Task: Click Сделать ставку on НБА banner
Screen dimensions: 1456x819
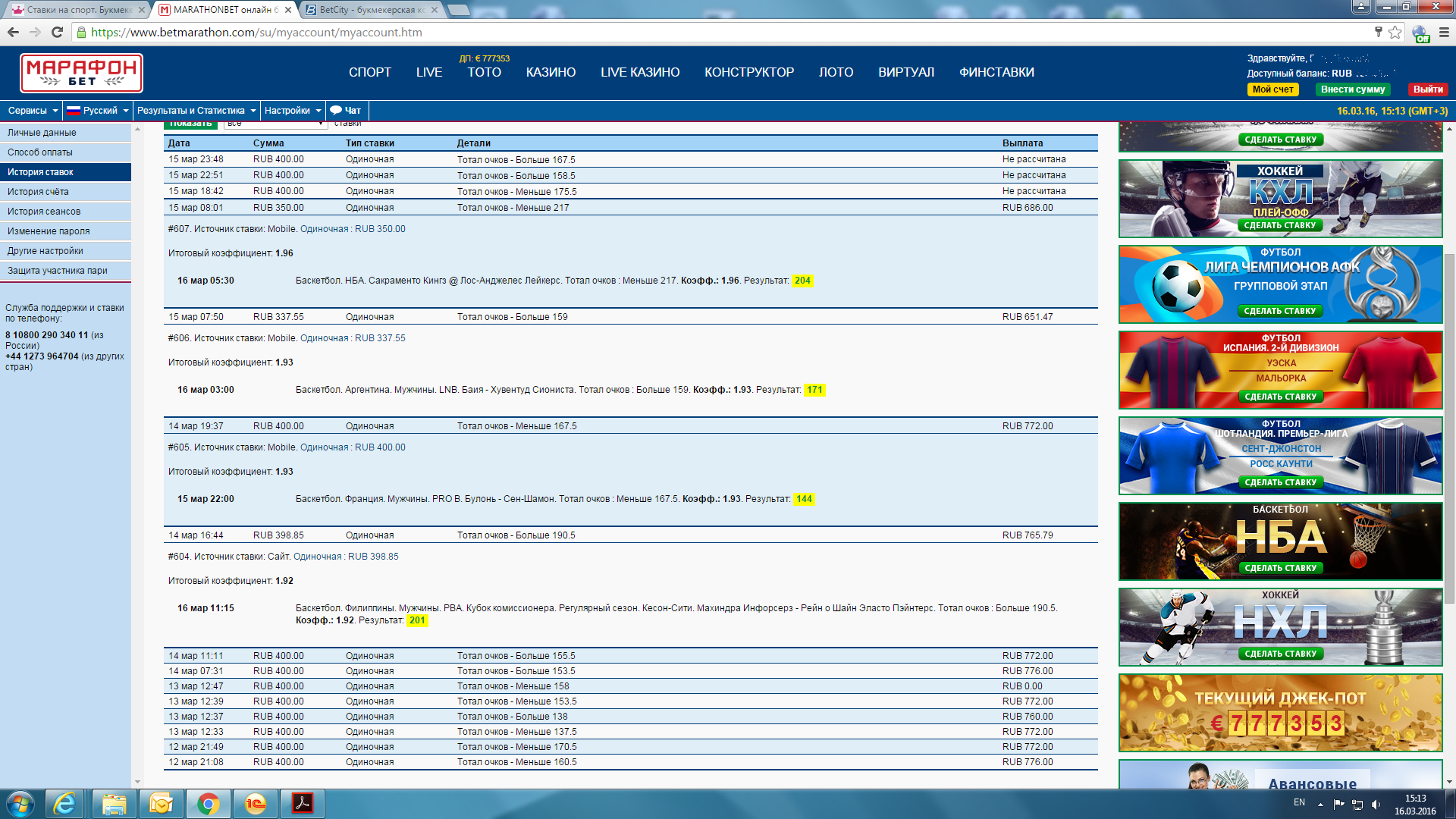Action: [1280, 568]
